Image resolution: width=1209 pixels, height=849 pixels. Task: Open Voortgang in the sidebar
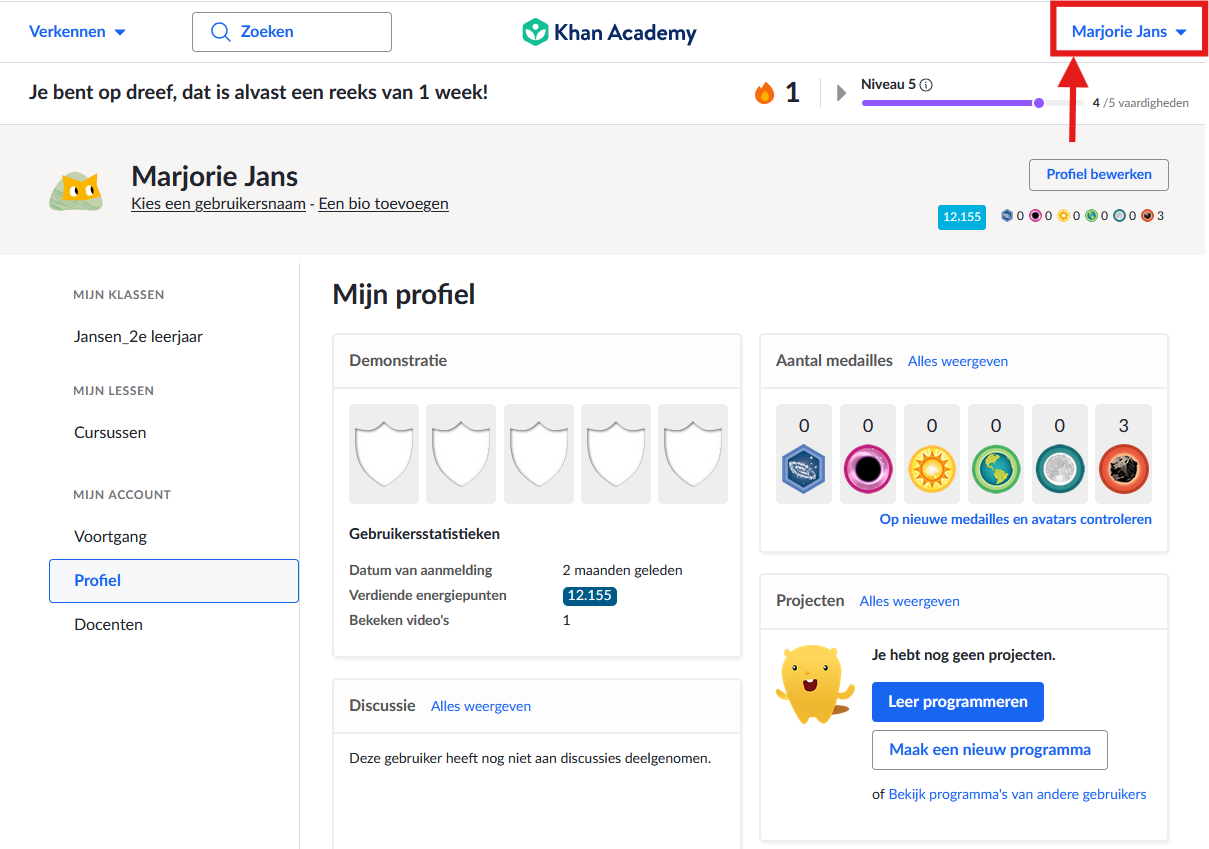110,537
